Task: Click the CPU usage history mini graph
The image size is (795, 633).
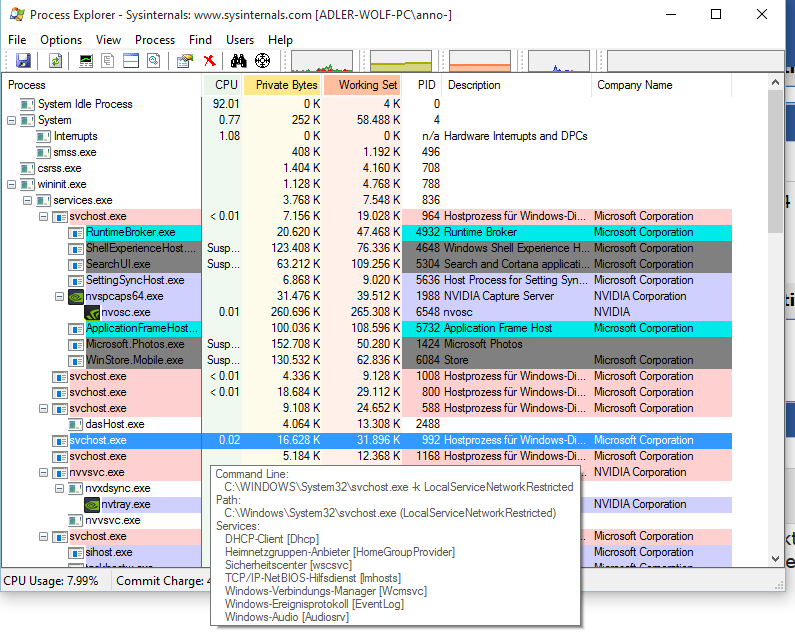Action: [x=322, y=61]
